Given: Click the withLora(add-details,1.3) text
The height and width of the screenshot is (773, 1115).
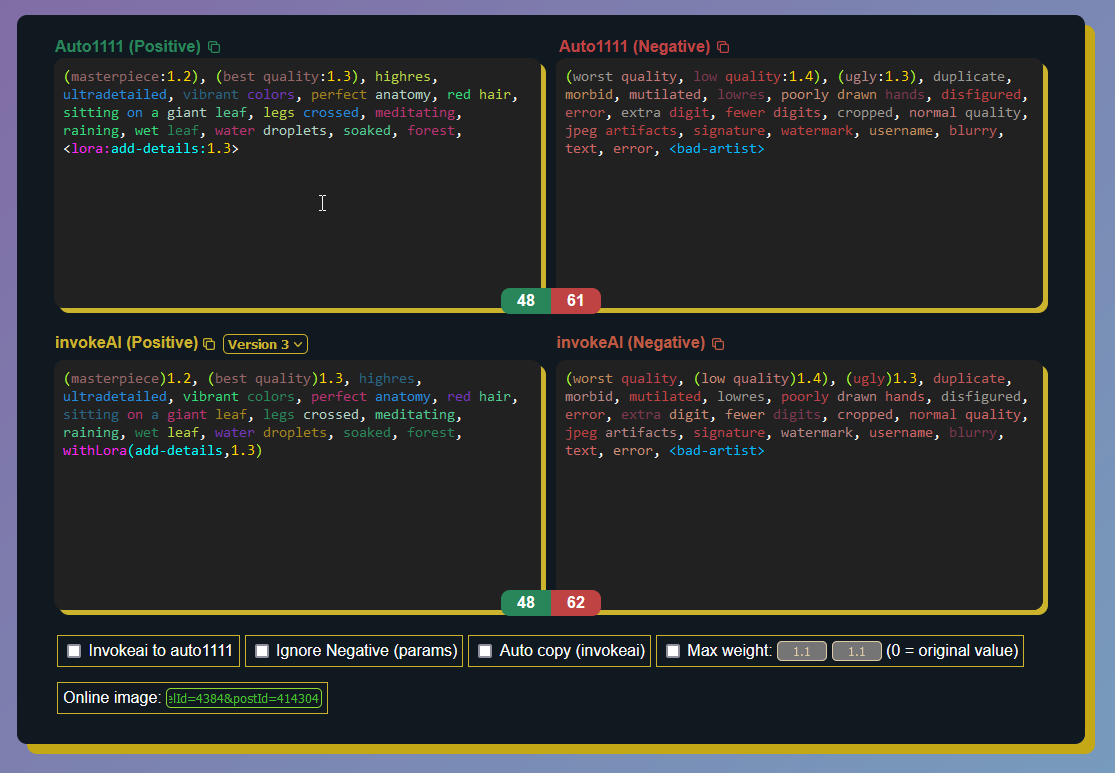Looking at the screenshot, I should tap(163, 451).
